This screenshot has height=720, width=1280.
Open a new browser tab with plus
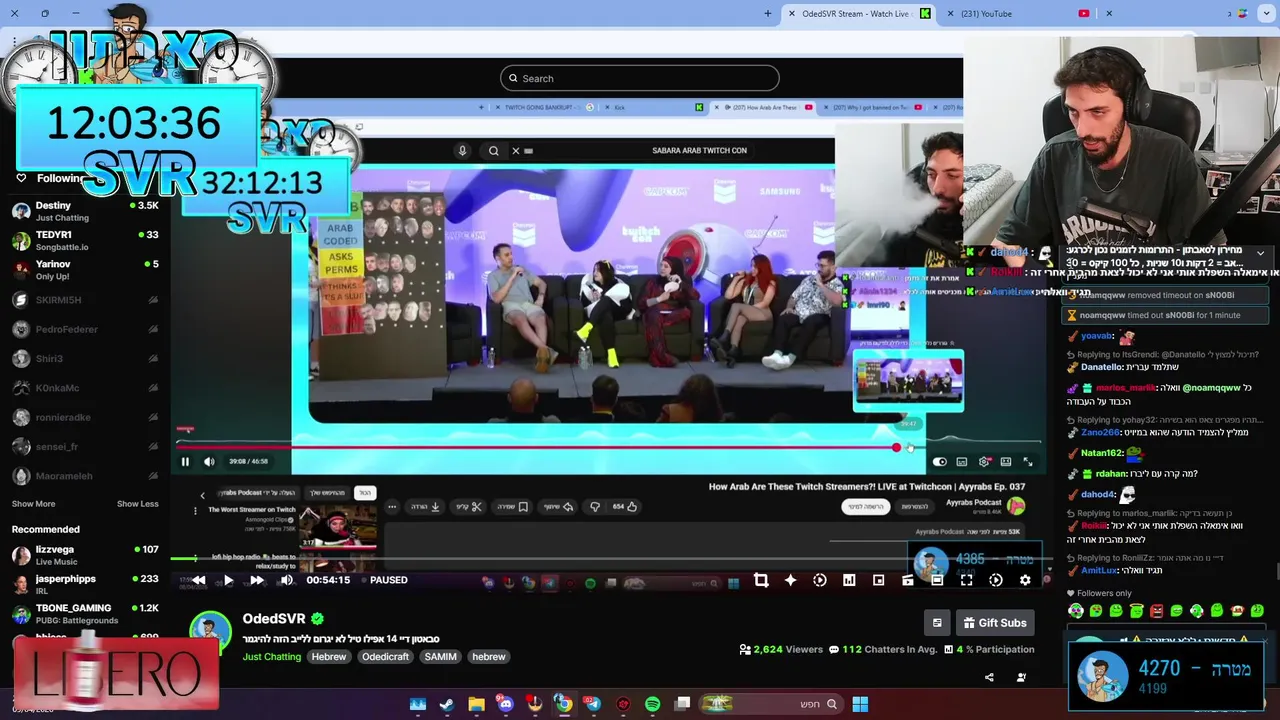(768, 14)
